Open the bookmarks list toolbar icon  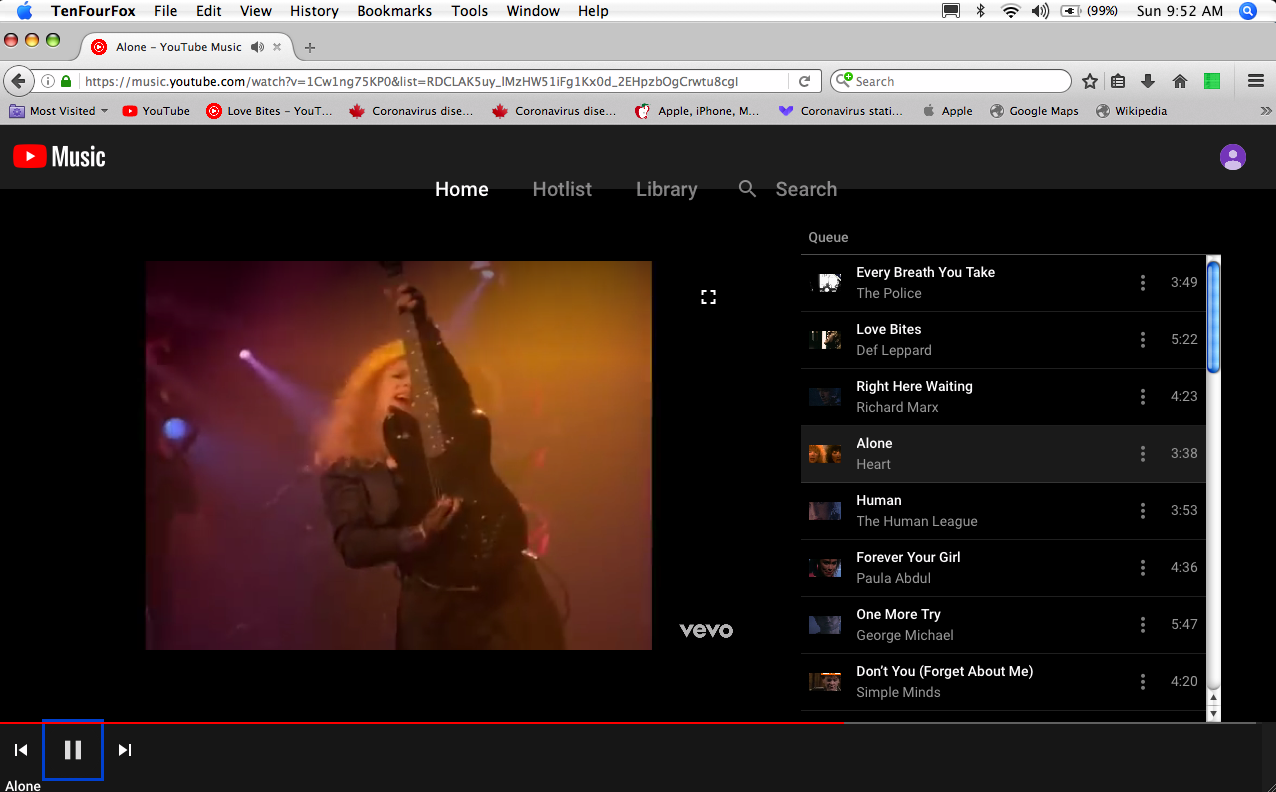[1119, 82]
